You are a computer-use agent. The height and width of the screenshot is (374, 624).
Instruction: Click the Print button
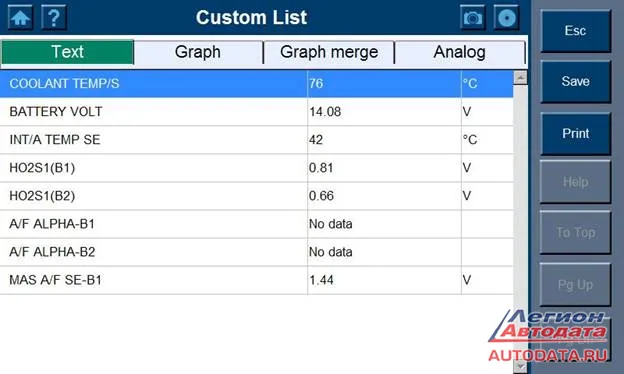click(575, 134)
